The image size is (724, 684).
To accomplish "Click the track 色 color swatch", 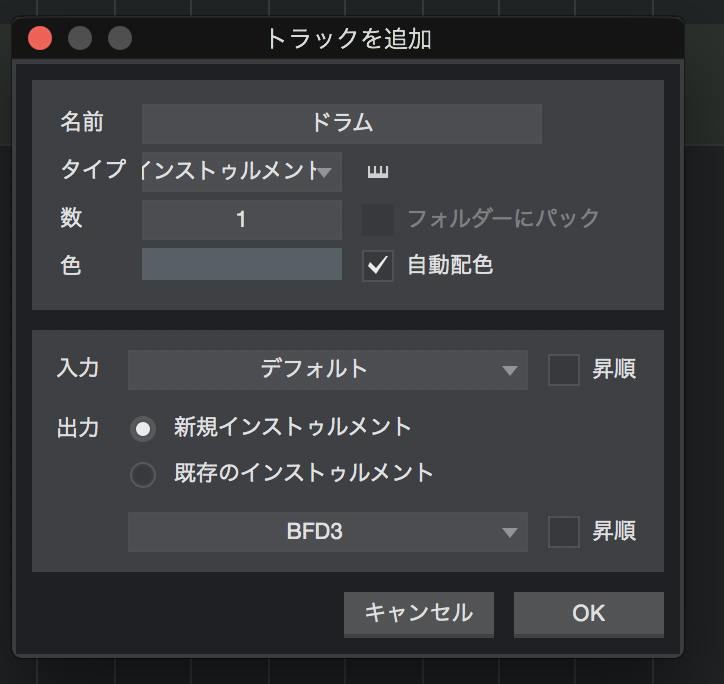I will (242, 265).
